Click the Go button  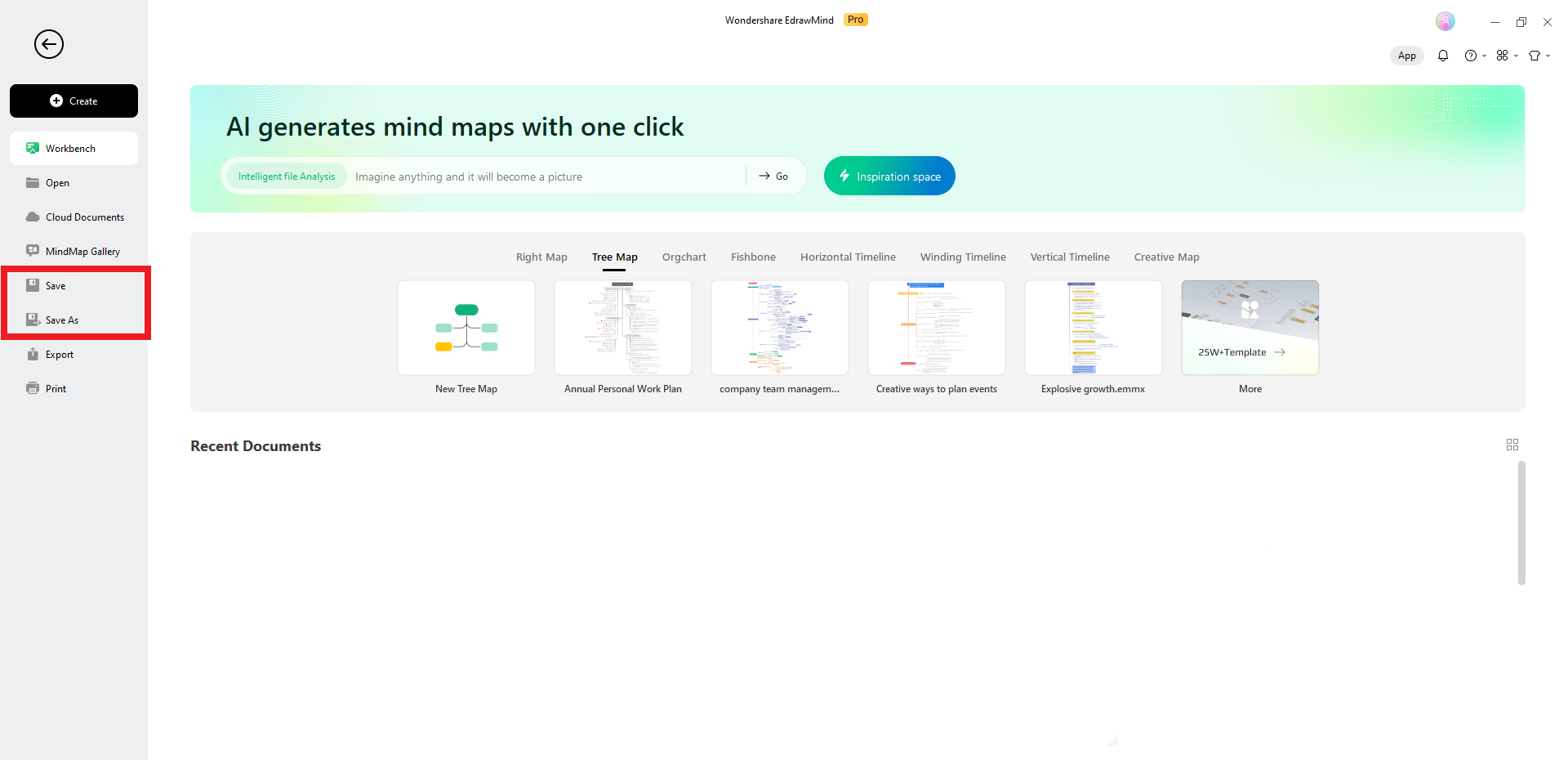[773, 177]
